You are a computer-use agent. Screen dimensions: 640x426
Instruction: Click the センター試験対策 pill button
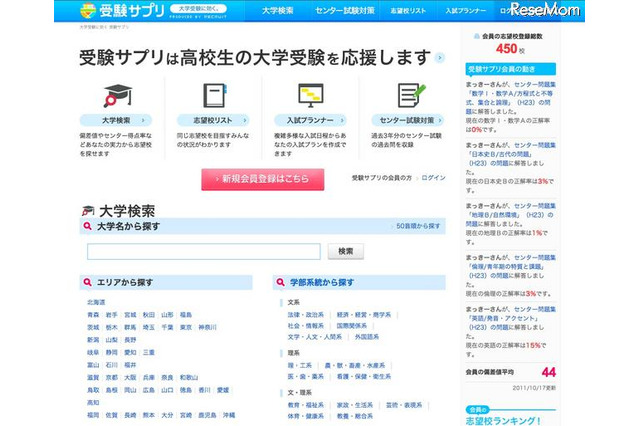point(407,120)
